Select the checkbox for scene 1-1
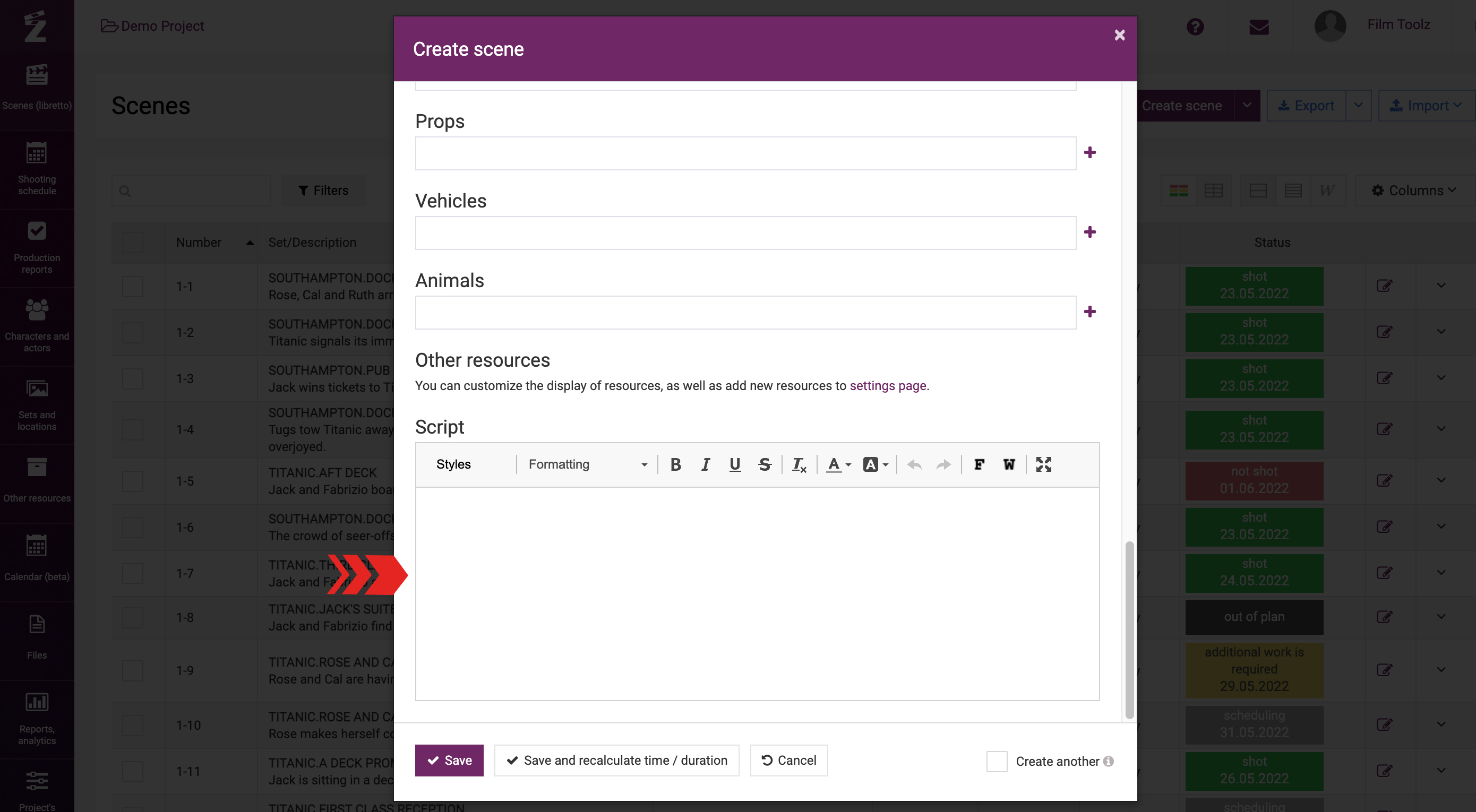The width and height of the screenshot is (1476, 812). (x=132, y=286)
